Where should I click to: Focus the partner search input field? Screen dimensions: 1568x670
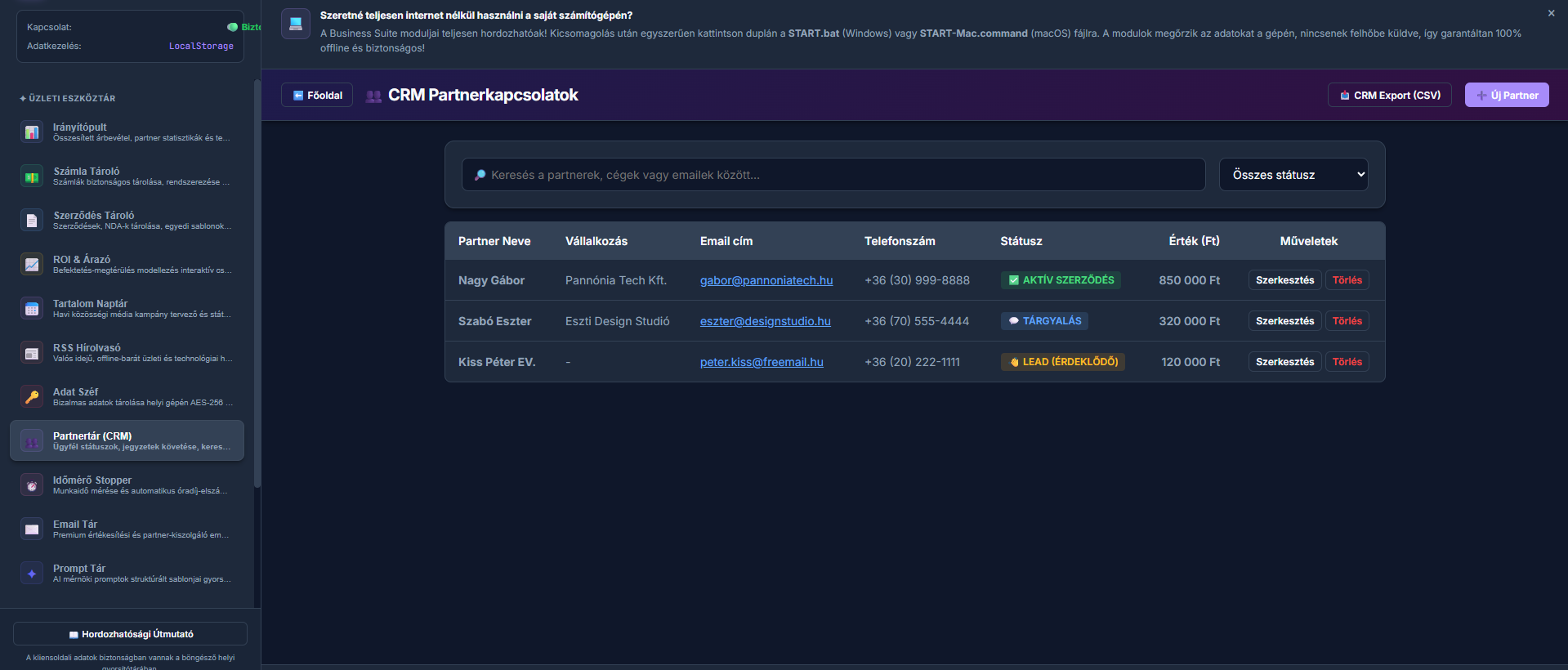(x=833, y=175)
